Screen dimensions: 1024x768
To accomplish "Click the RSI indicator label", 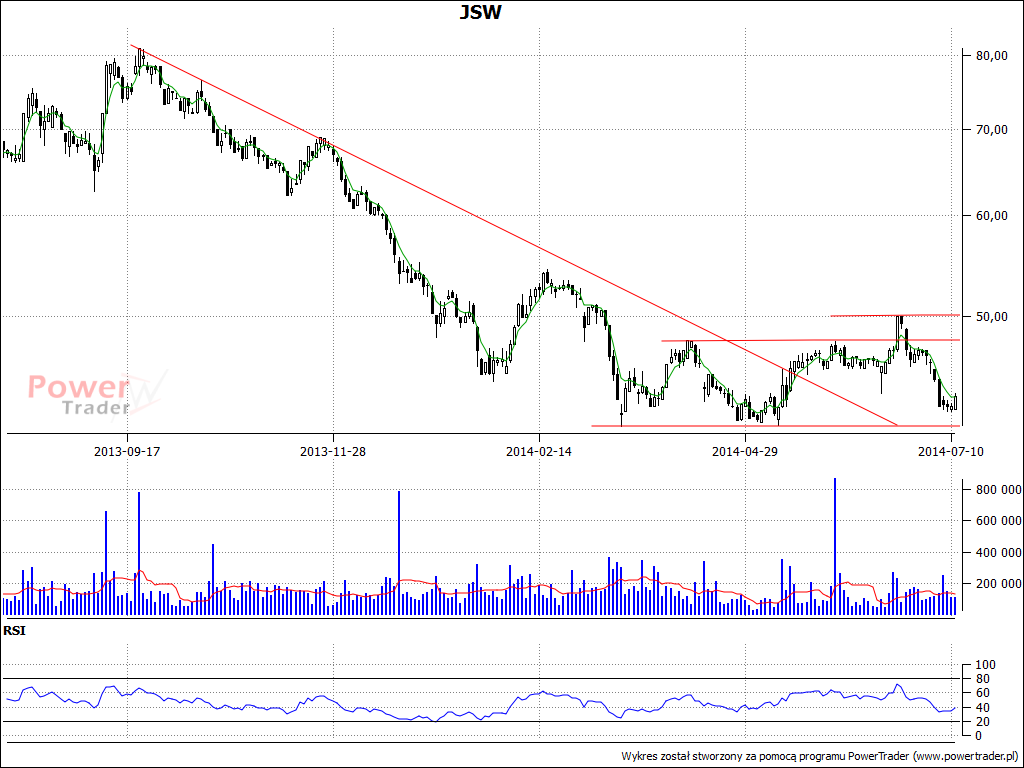I will point(14,631).
